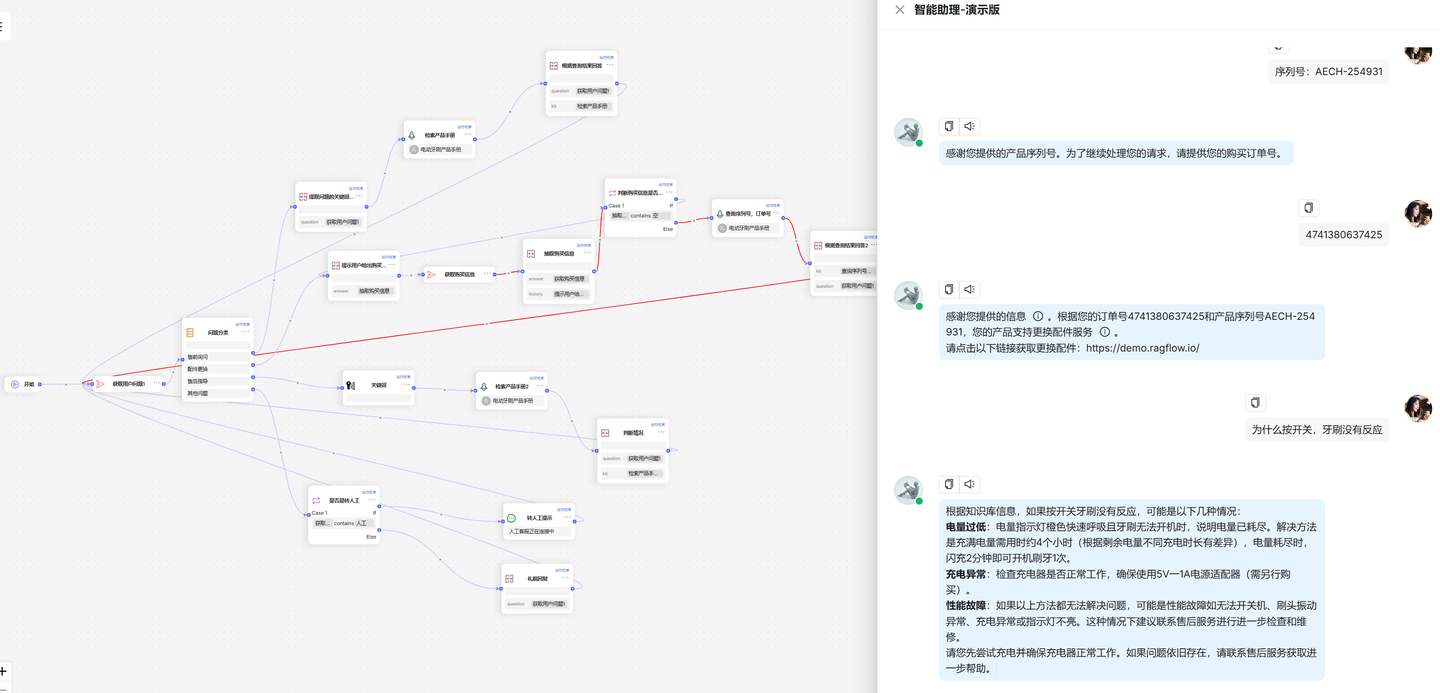This screenshot has height=693, width=1440.
Task: Click the bell icon on 检索产品手册 node
Action: tap(411, 134)
